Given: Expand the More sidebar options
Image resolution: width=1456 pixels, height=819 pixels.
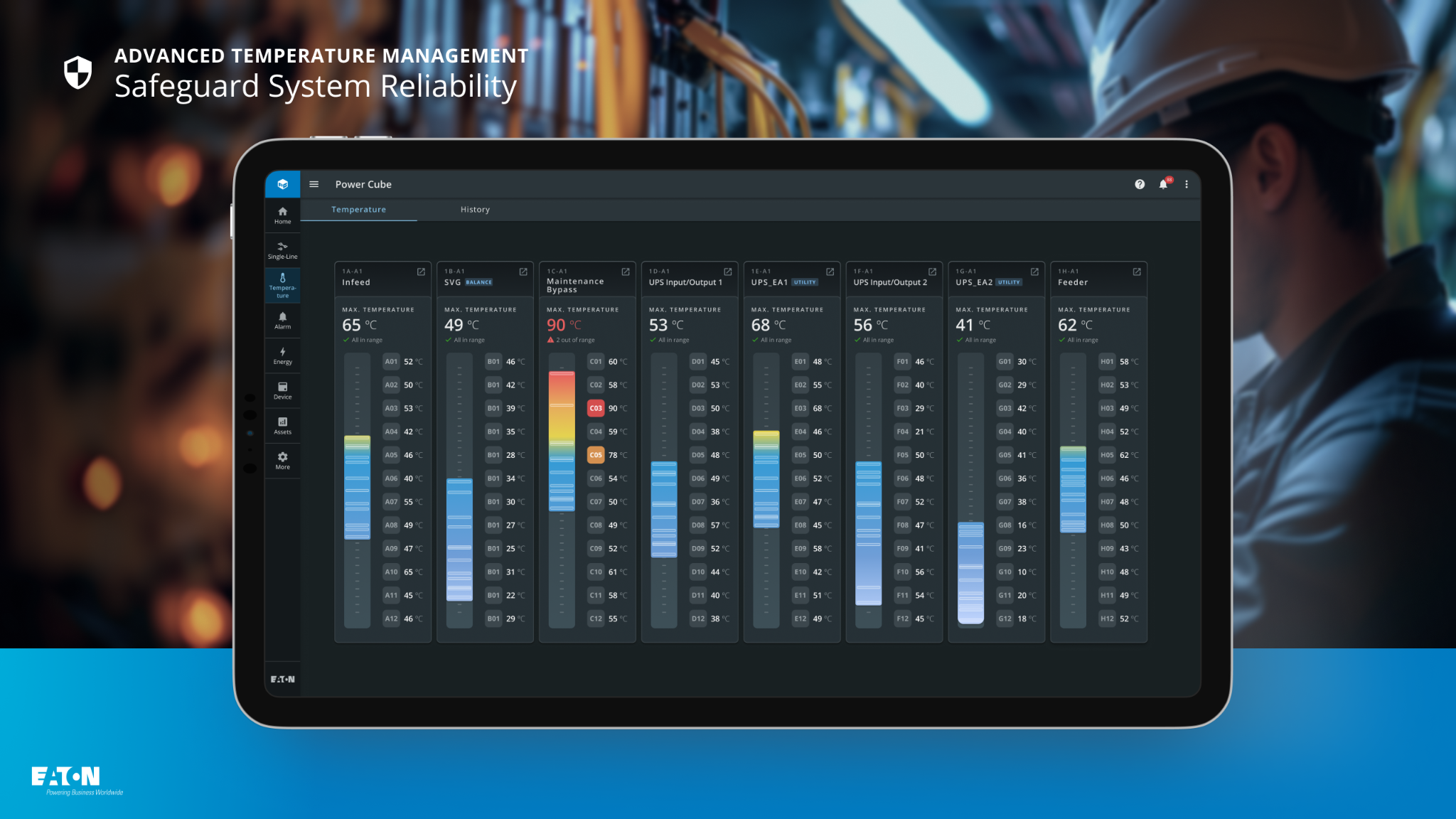Looking at the screenshot, I should tap(282, 460).
